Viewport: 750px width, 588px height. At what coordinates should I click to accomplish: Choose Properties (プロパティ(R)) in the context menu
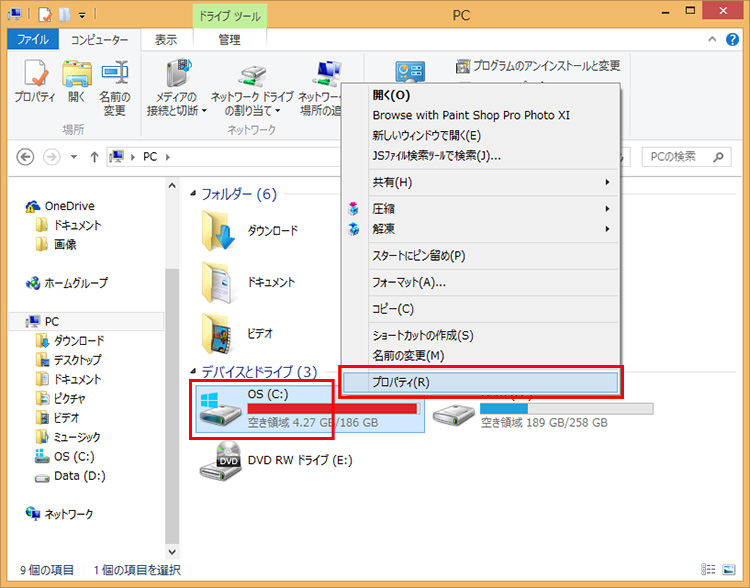[480, 382]
